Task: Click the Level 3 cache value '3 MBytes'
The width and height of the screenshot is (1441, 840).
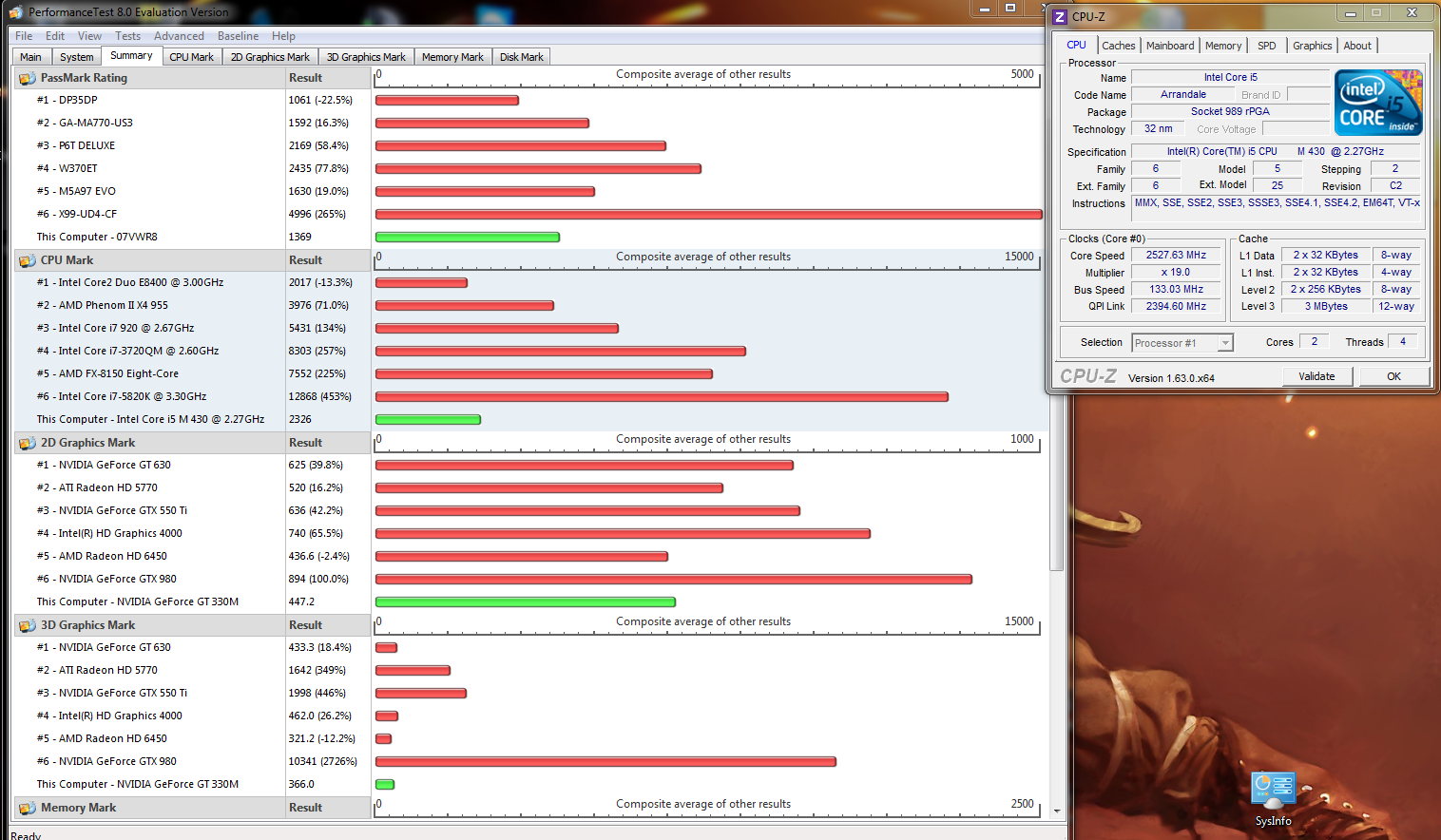Action: tap(1326, 306)
